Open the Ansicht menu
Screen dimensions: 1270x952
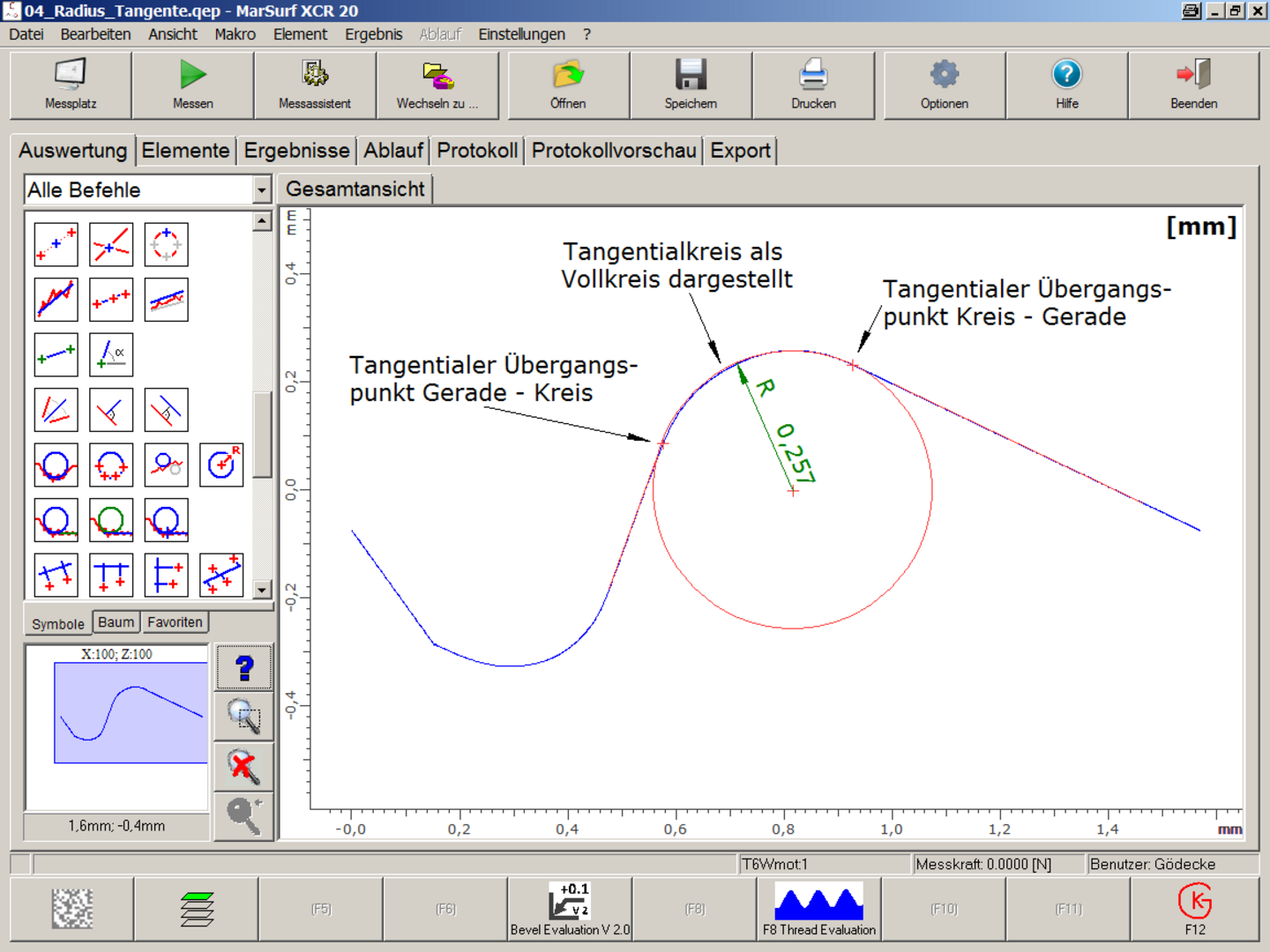tap(173, 34)
